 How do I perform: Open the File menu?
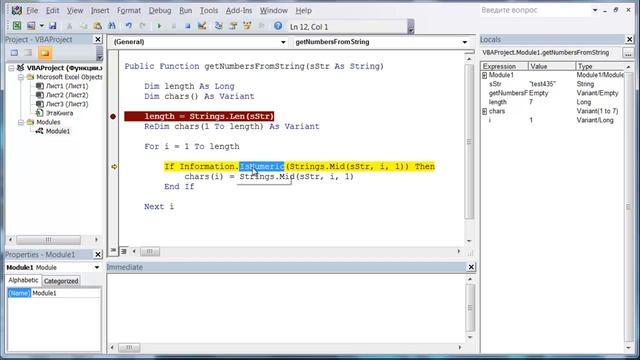[32, 11]
